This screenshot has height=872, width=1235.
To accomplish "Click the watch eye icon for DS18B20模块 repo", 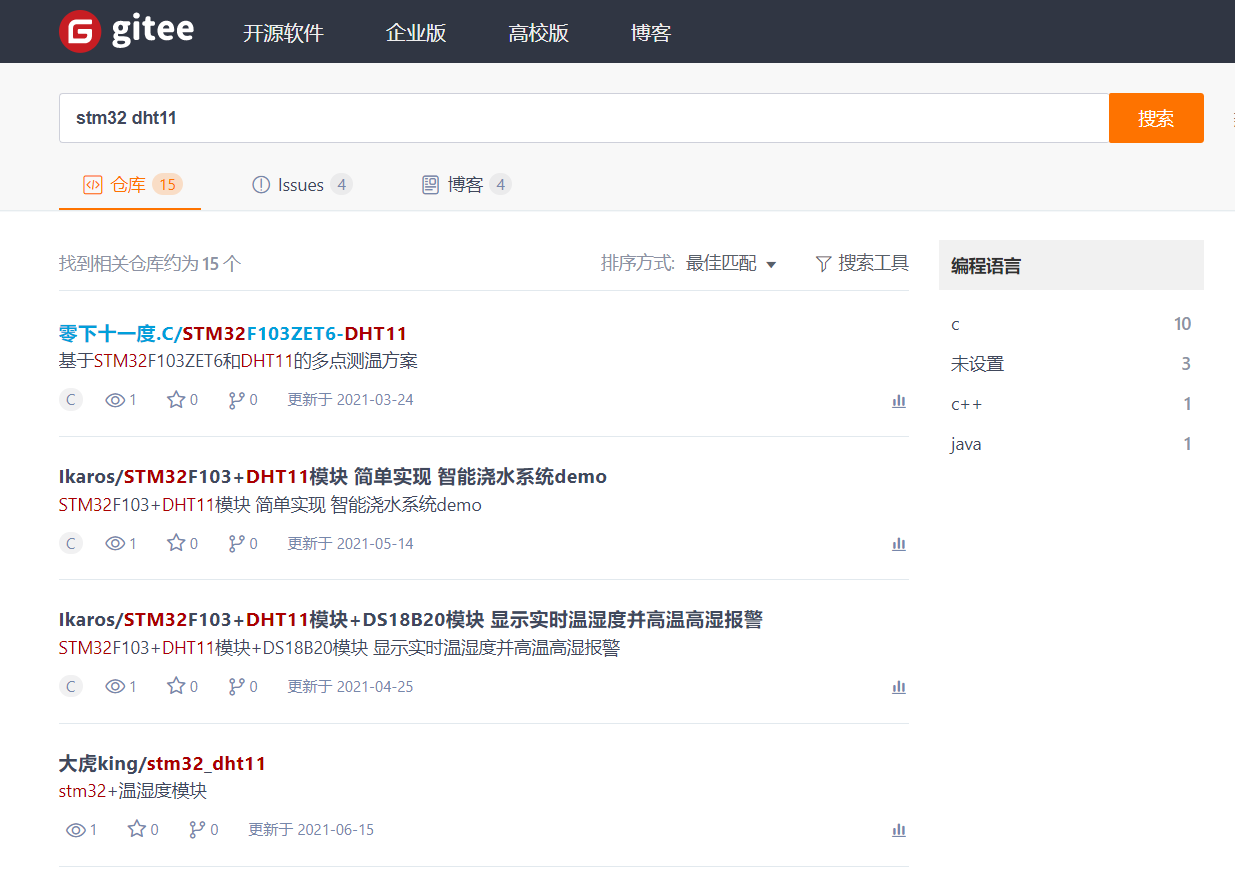I will [x=115, y=687].
